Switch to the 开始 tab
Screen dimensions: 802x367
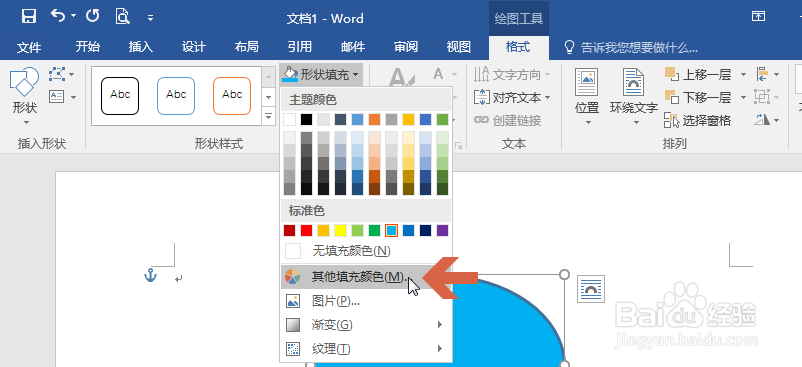coord(87,47)
